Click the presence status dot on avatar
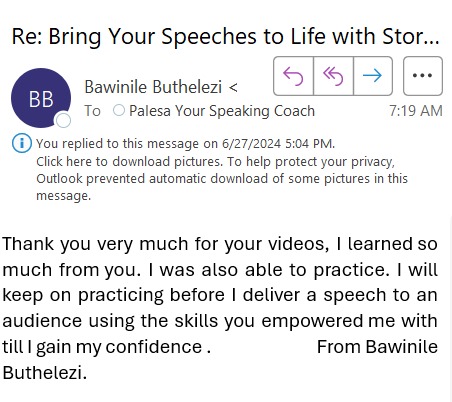The height and width of the screenshot is (402, 452). coord(63,120)
